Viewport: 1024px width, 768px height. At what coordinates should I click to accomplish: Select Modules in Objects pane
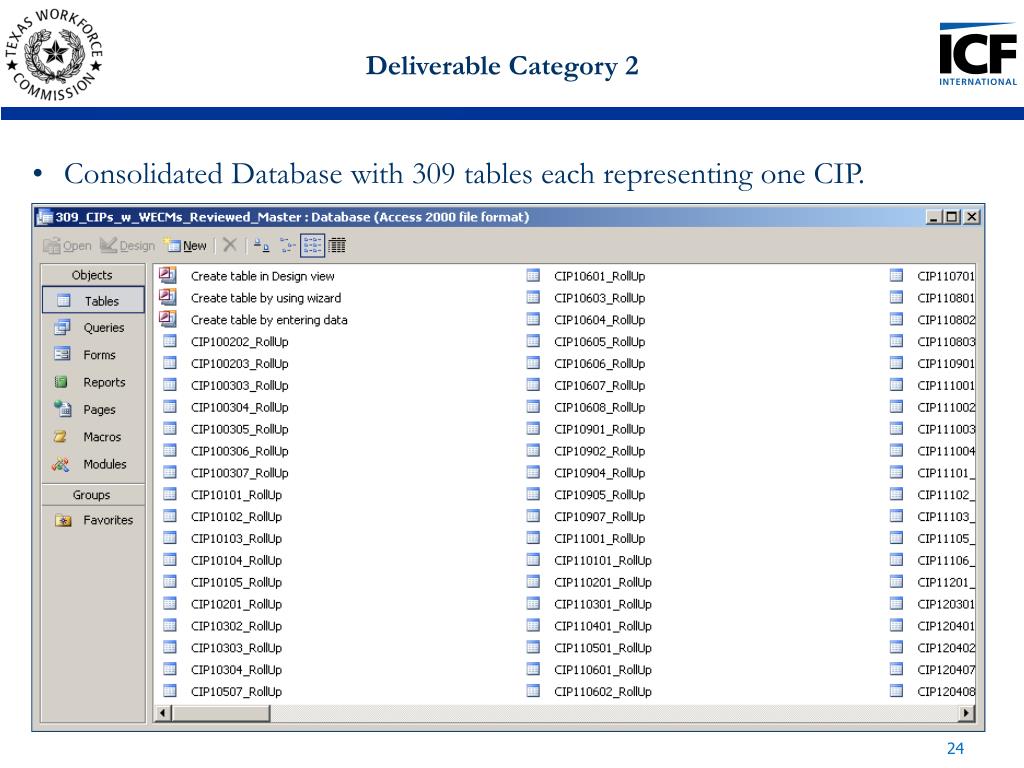(x=93, y=464)
